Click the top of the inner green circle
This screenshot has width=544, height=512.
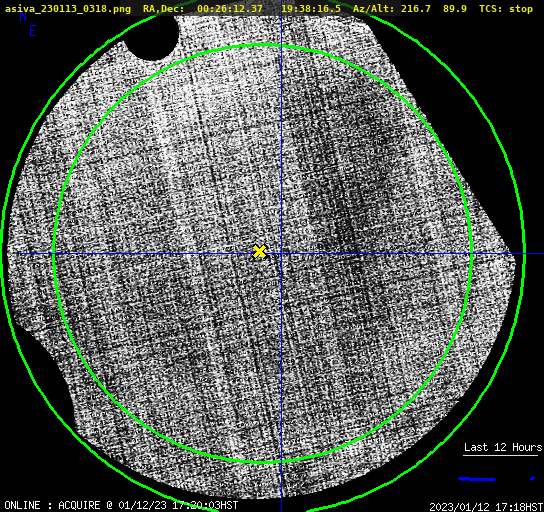263,45
